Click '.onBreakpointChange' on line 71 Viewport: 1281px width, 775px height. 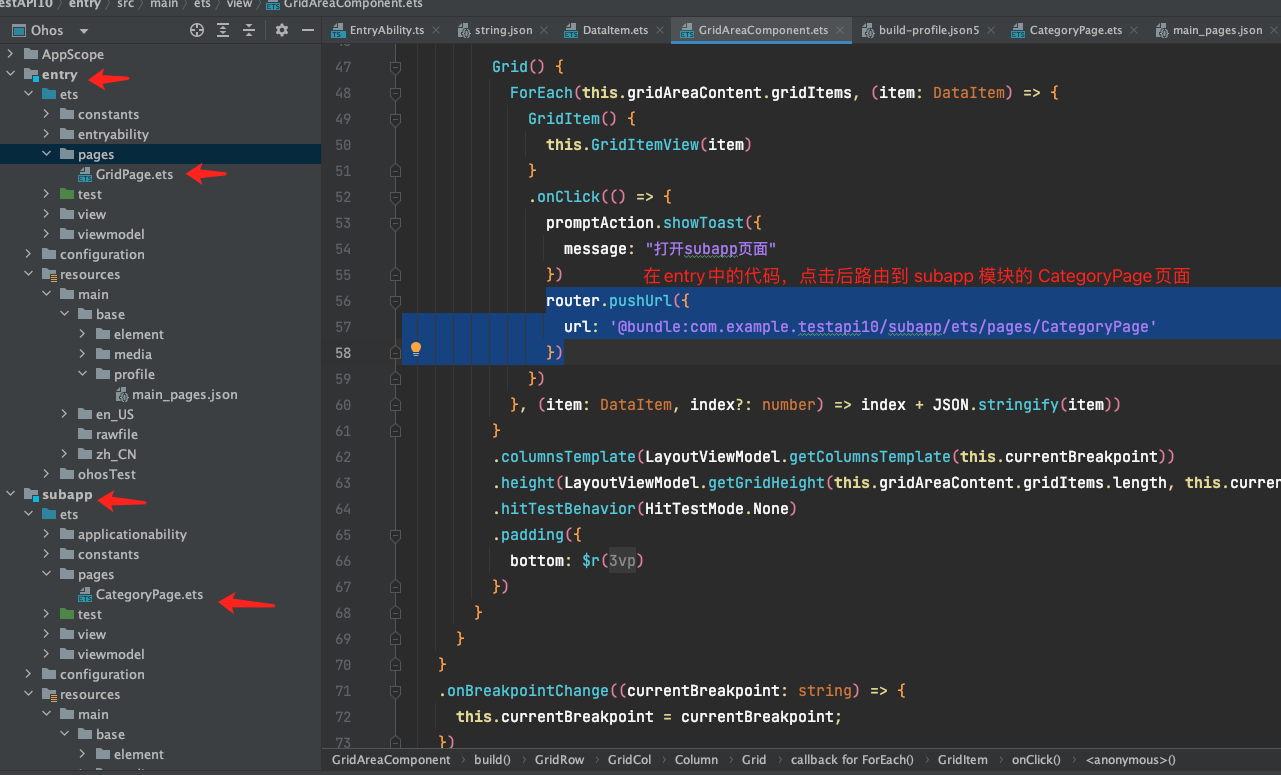[x=523, y=691]
